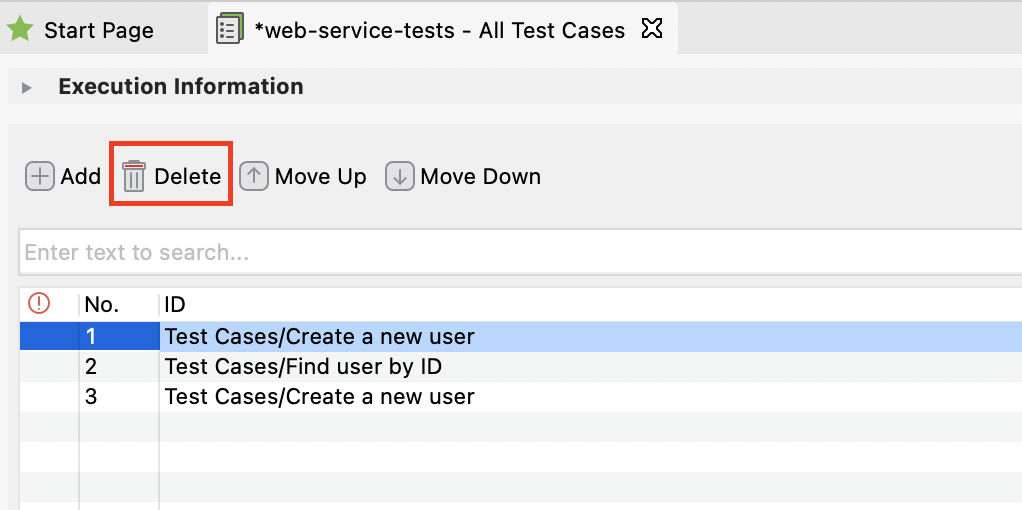Click the Move Up arrow icon

coord(254,177)
